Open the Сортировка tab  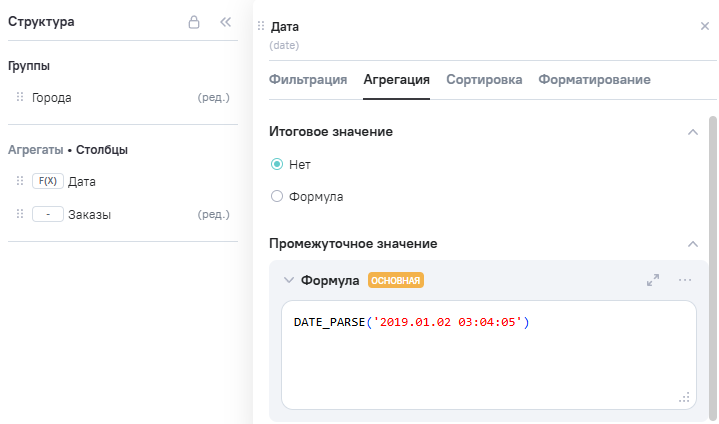(x=484, y=80)
